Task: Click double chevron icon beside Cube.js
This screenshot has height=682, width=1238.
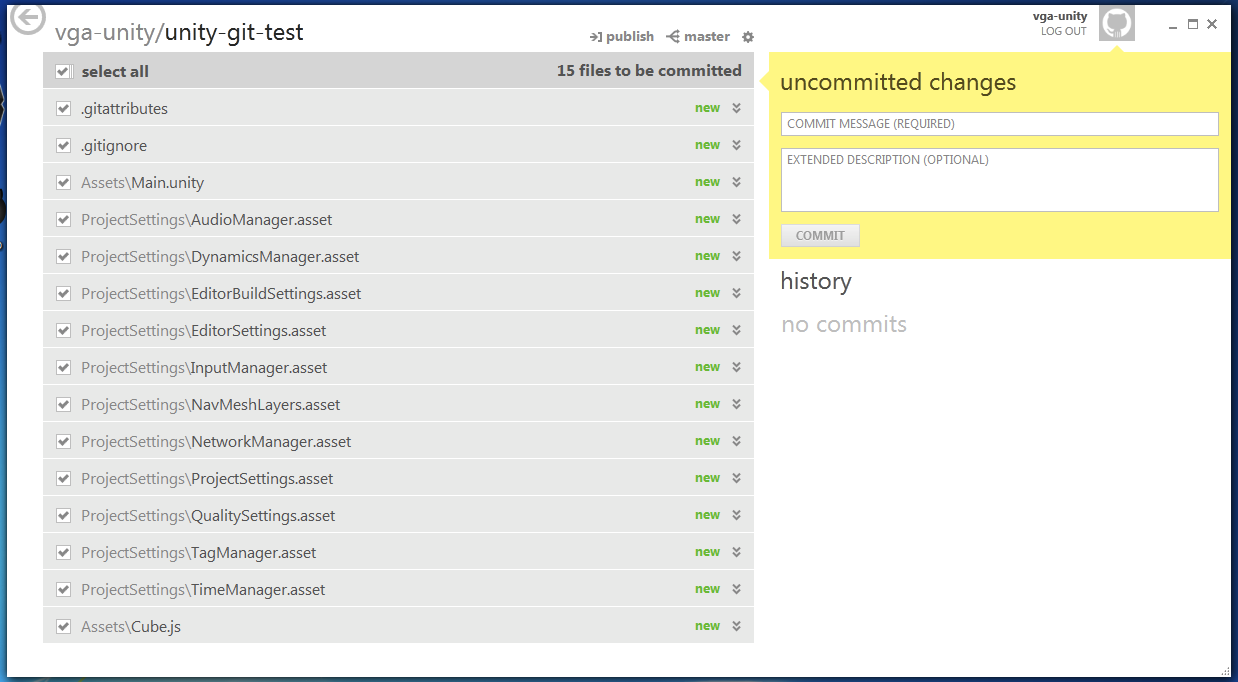Action: pyautogui.click(x=736, y=626)
